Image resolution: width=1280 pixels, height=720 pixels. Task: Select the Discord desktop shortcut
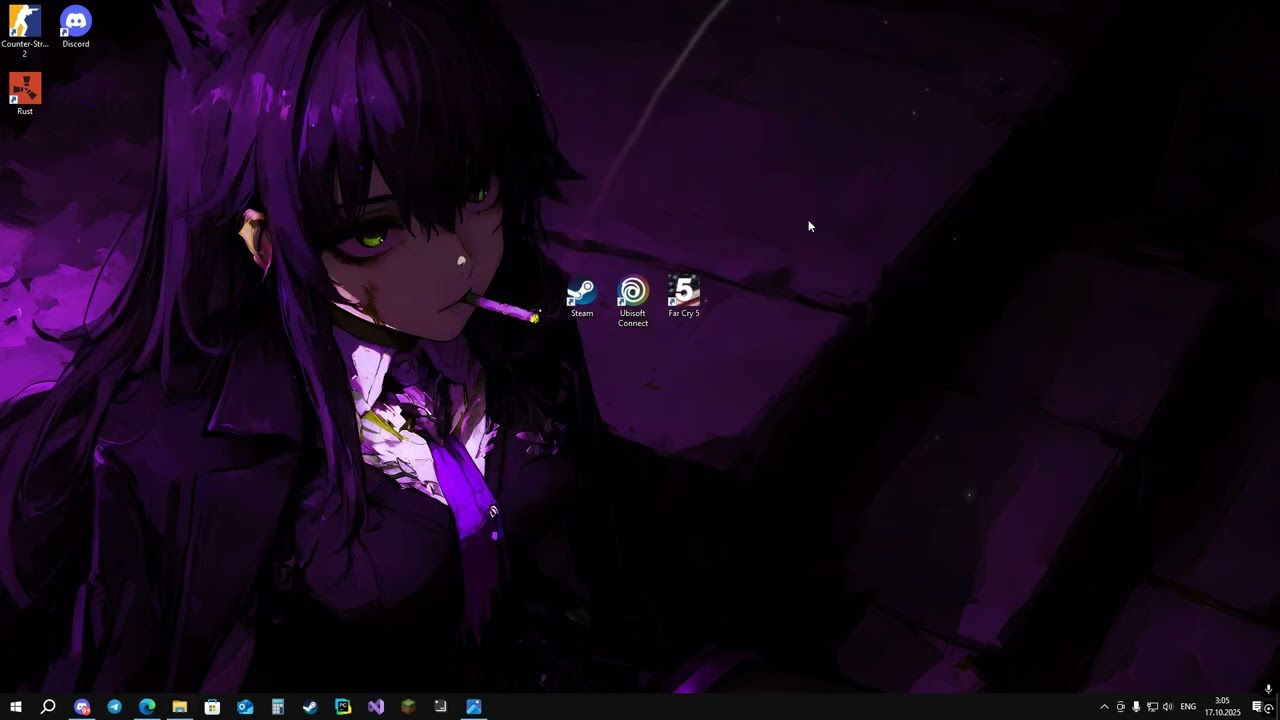coord(76,27)
